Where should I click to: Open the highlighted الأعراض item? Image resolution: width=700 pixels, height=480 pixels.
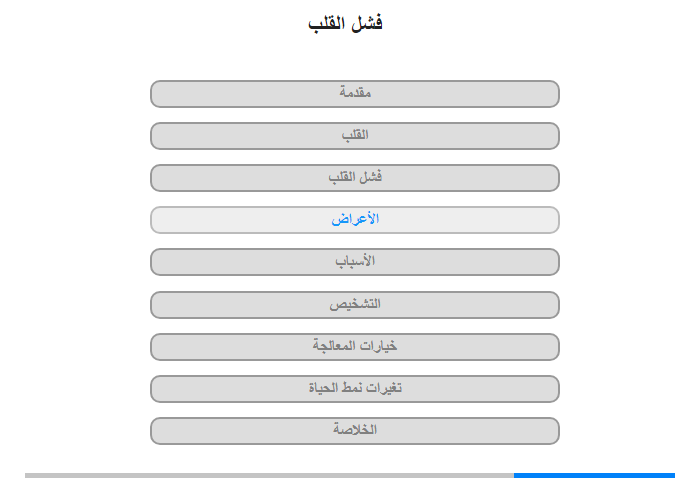coord(355,220)
